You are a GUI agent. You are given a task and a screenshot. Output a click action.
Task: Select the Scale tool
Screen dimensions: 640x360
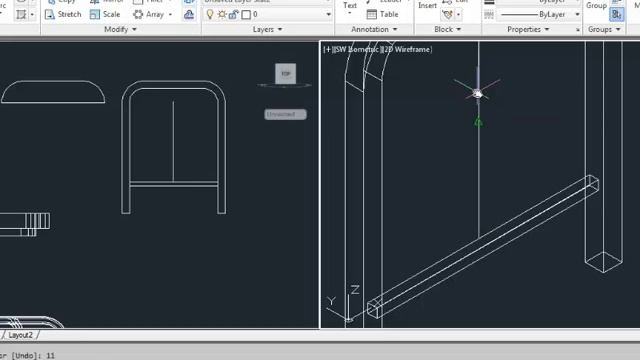tap(105, 14)
